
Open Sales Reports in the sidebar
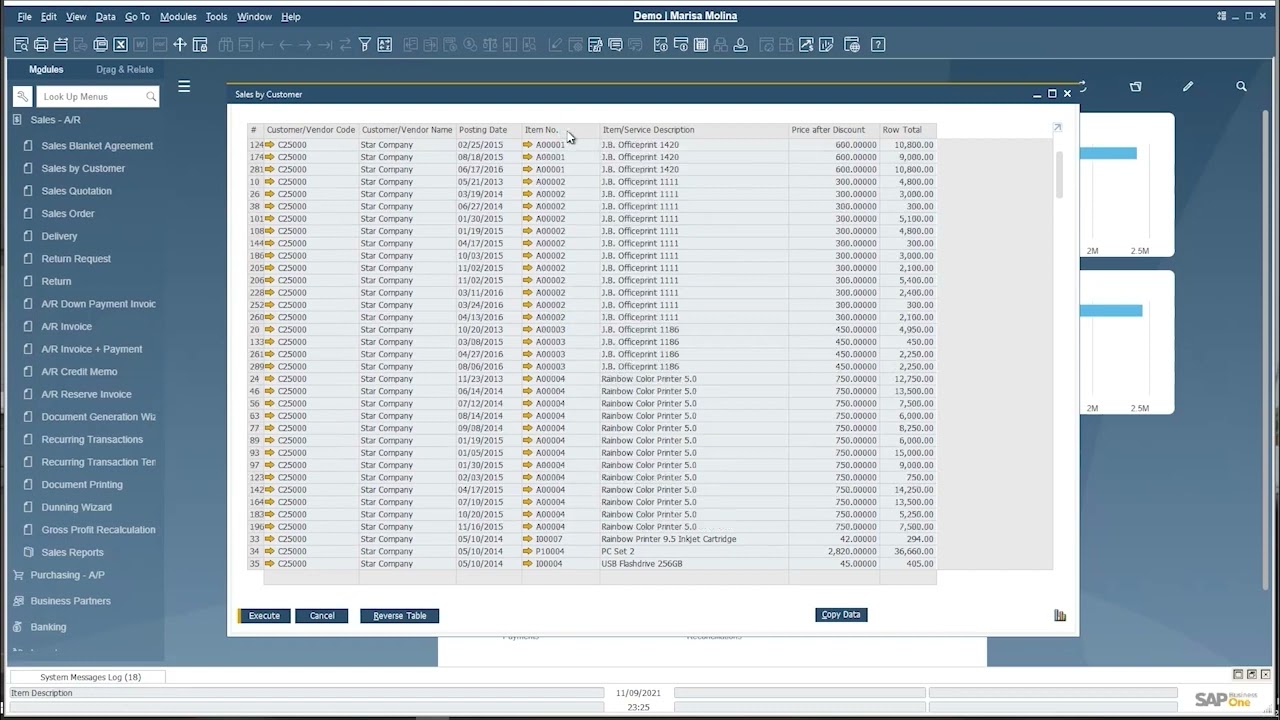[x=72, y=553]
